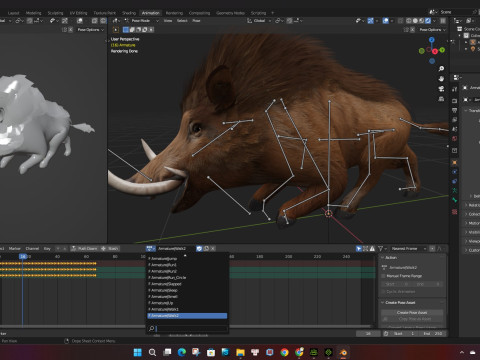The height and width of the screenshot is (360, 480).
Task: Open the Compositing workspace tab
Action: click(x=199, y=13)
